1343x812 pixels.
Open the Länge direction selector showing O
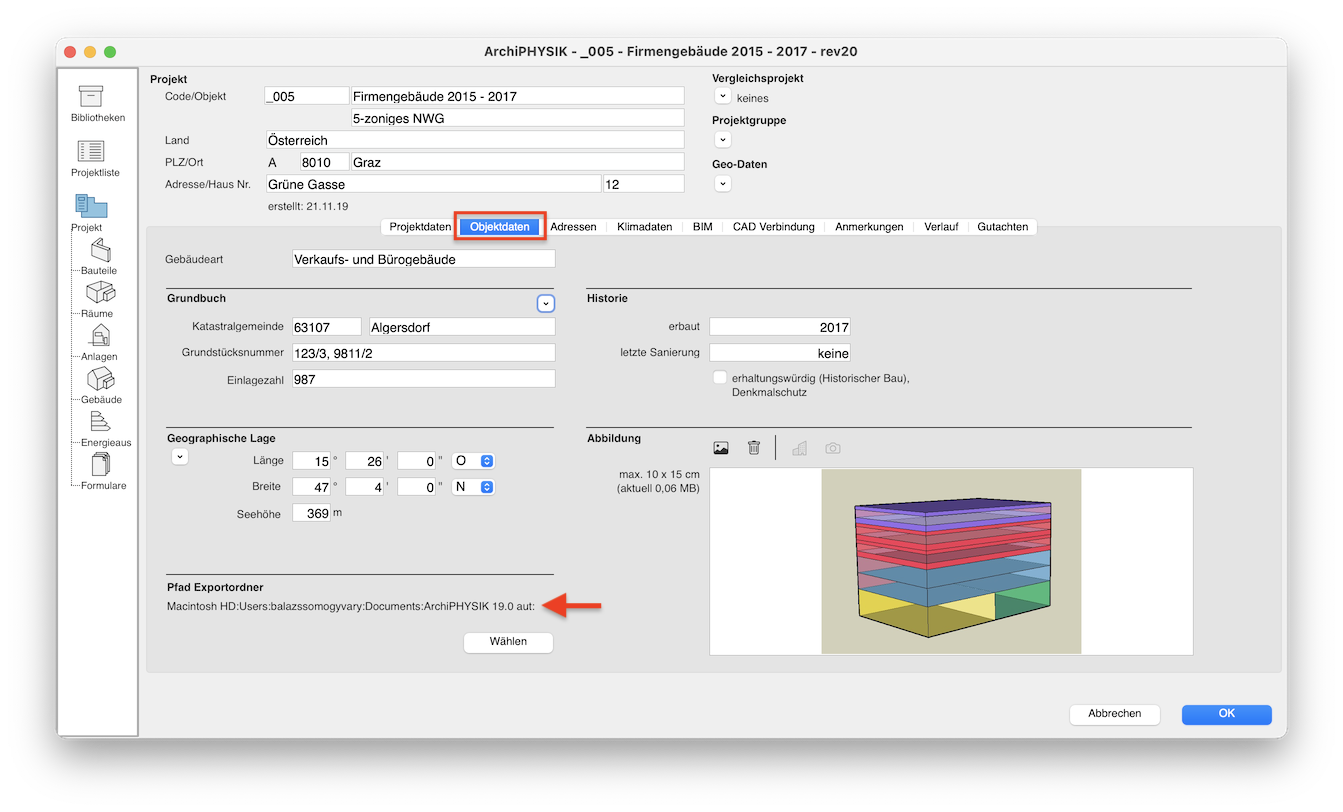(x=474, y=461)
